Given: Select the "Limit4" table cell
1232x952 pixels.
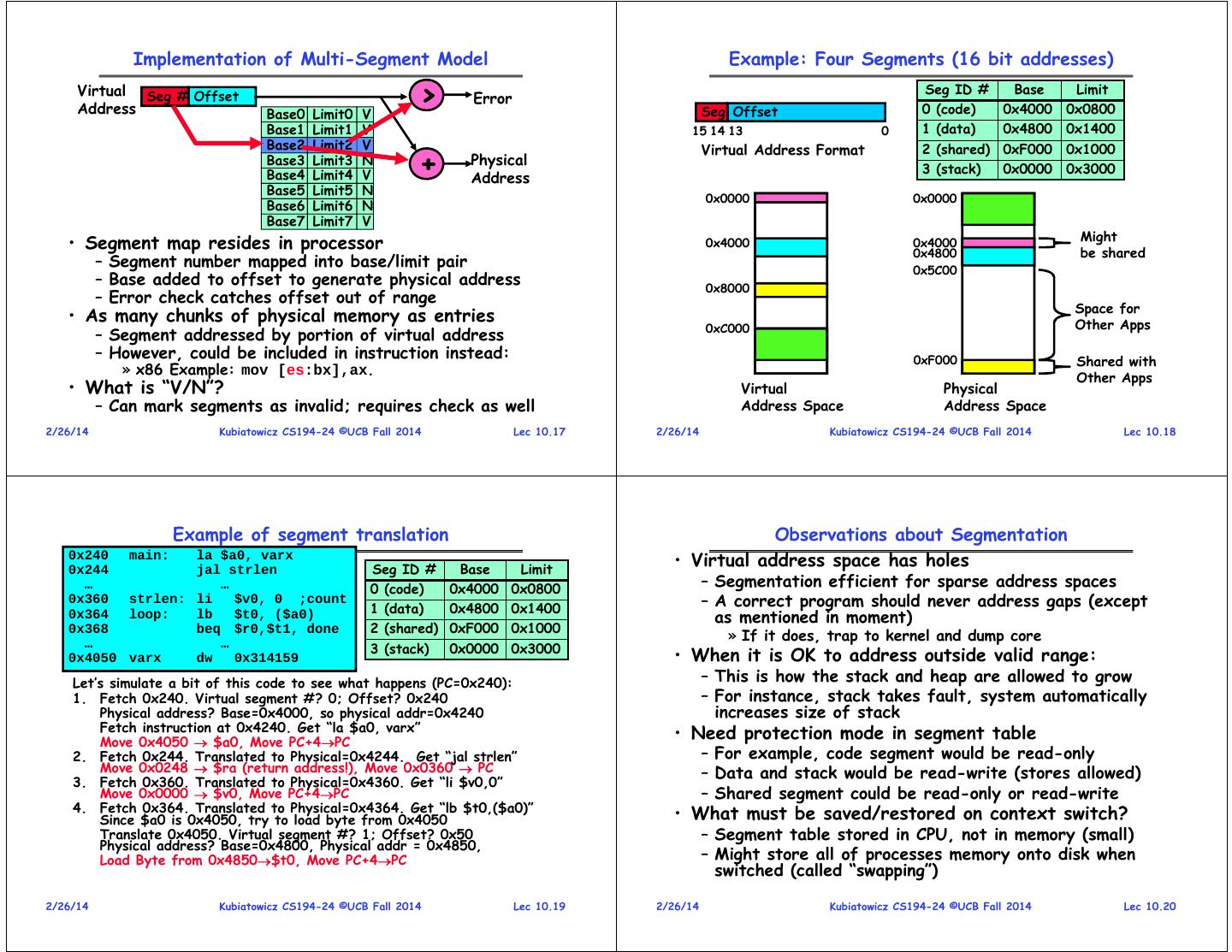Looking at the screenshot, I should [333, 175].
